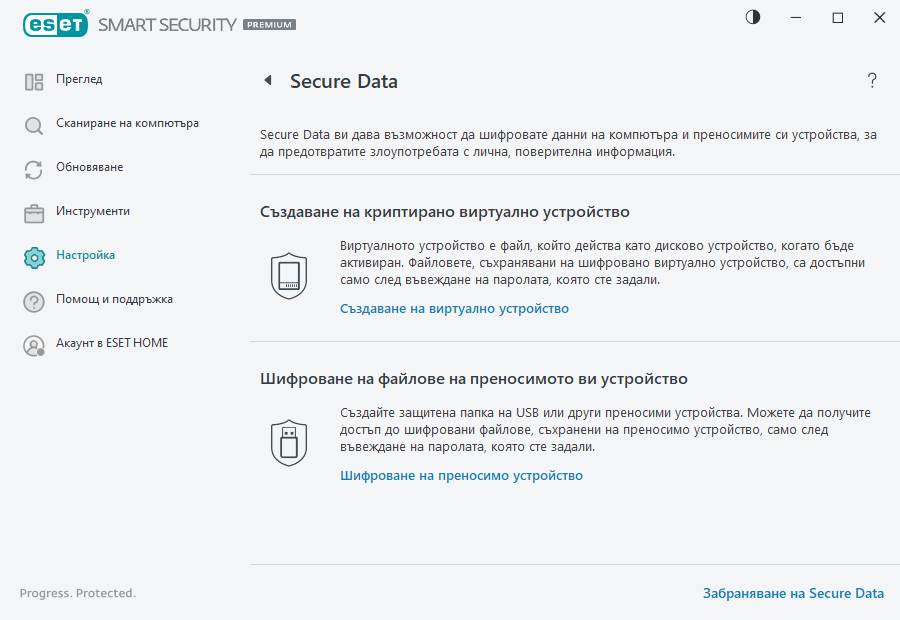
Task: Click the encrypted virtual device shield icon
Action: click(289, 274)
